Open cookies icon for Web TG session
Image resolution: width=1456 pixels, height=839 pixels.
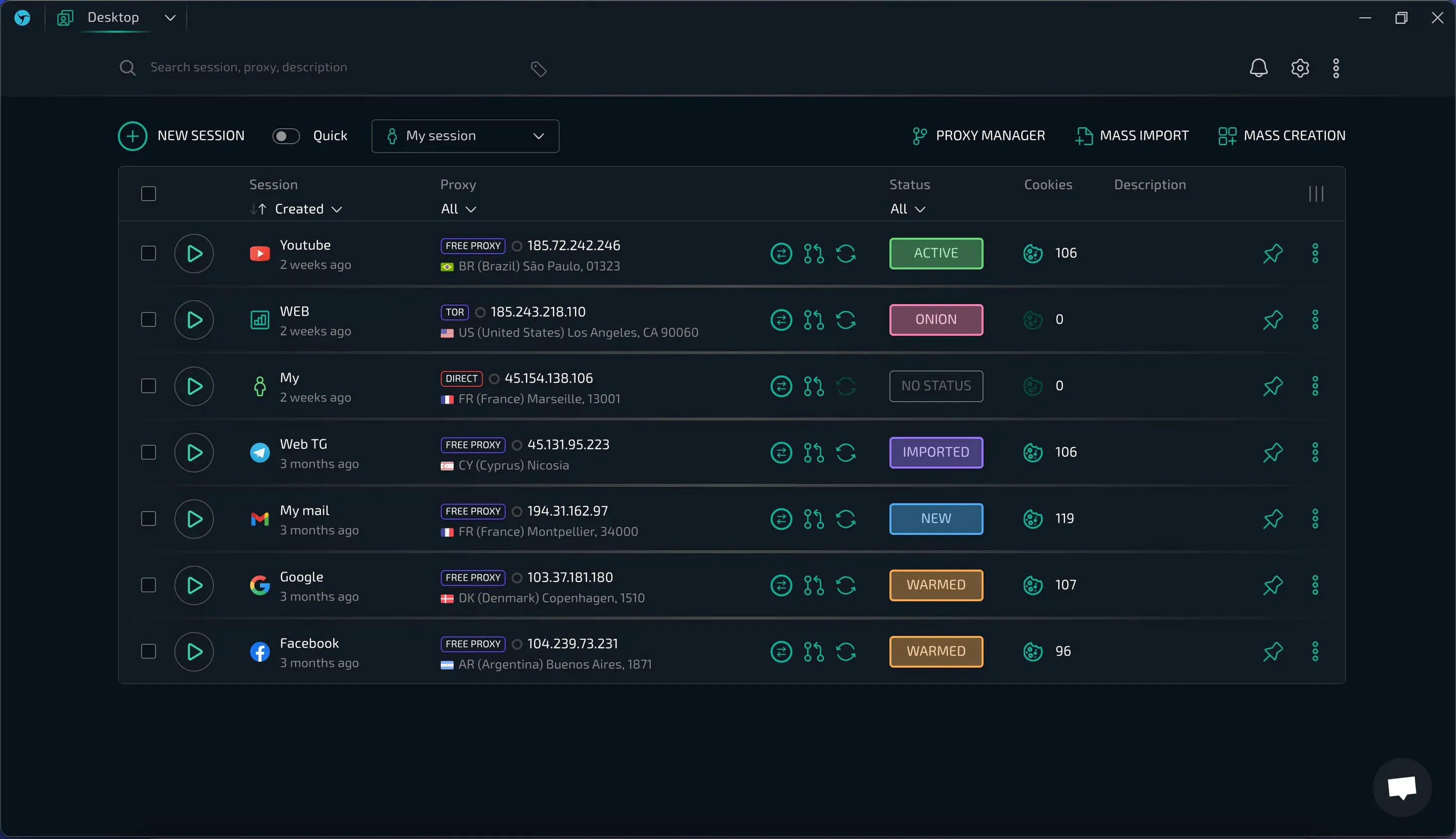pyautogui.click(x=1033, y=452)
